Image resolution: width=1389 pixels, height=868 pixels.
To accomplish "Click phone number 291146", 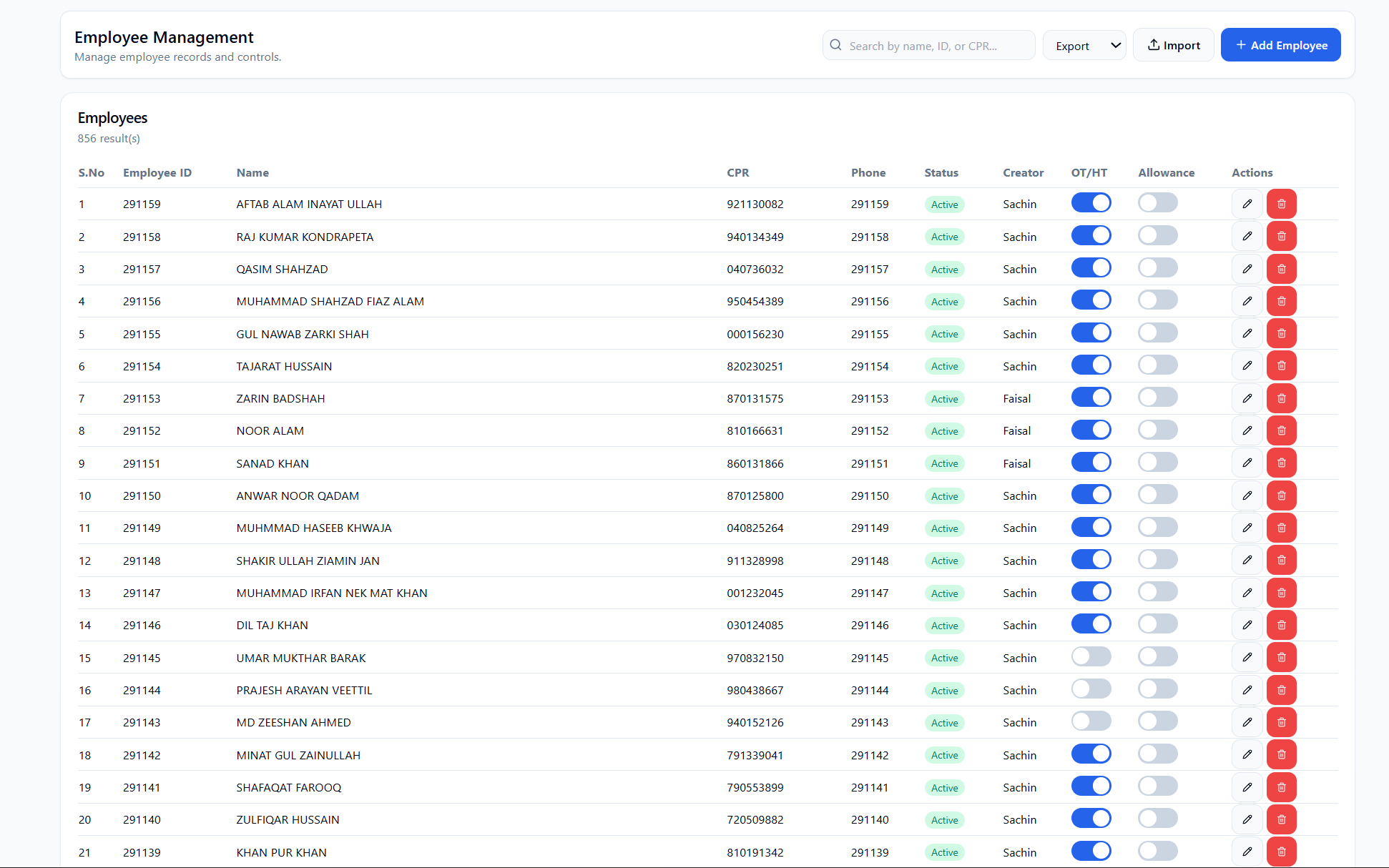I will pos(870,625).
